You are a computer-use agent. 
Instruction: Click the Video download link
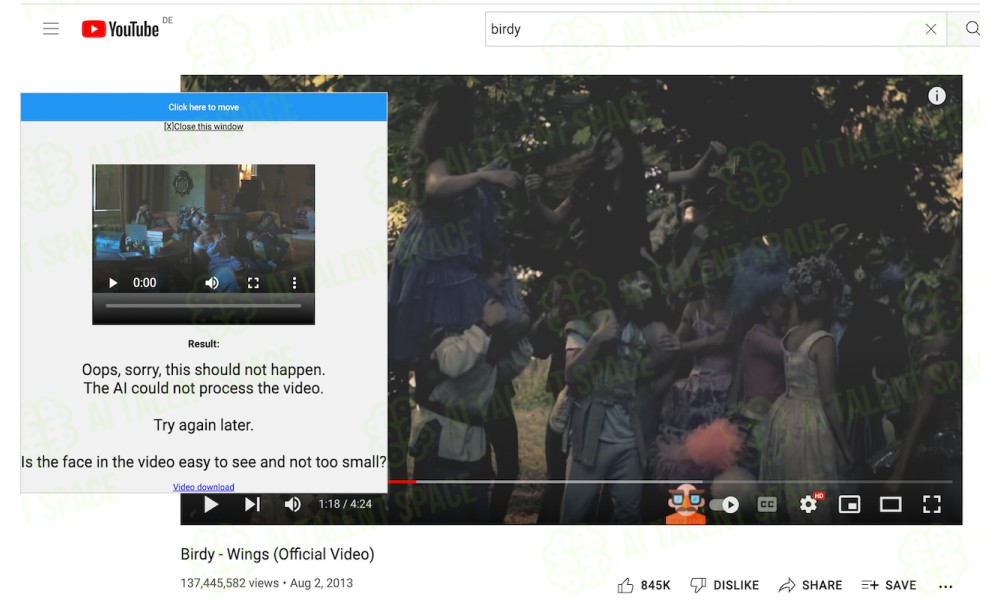(x=203, y=487)
